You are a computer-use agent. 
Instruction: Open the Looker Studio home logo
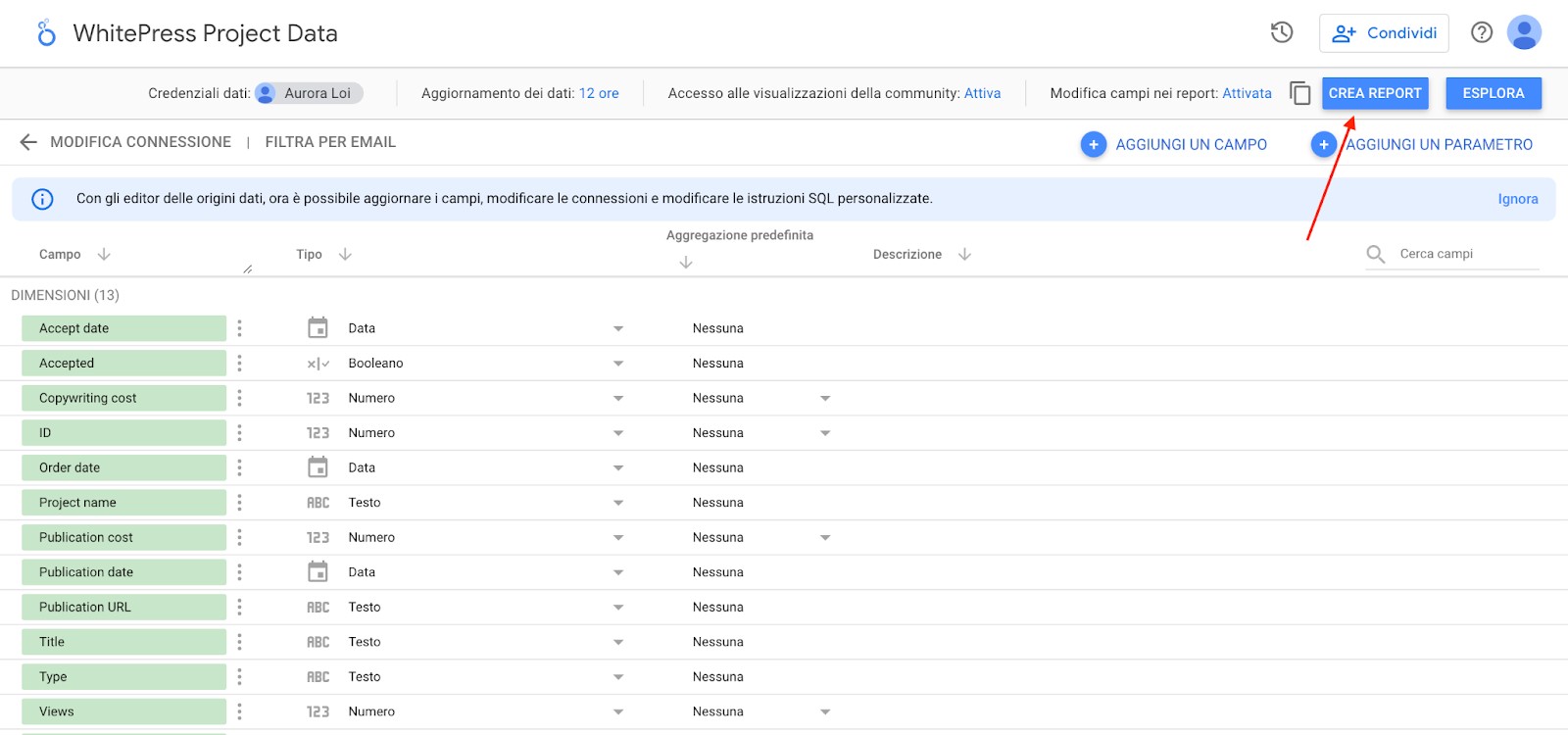[x=46, y=33]
